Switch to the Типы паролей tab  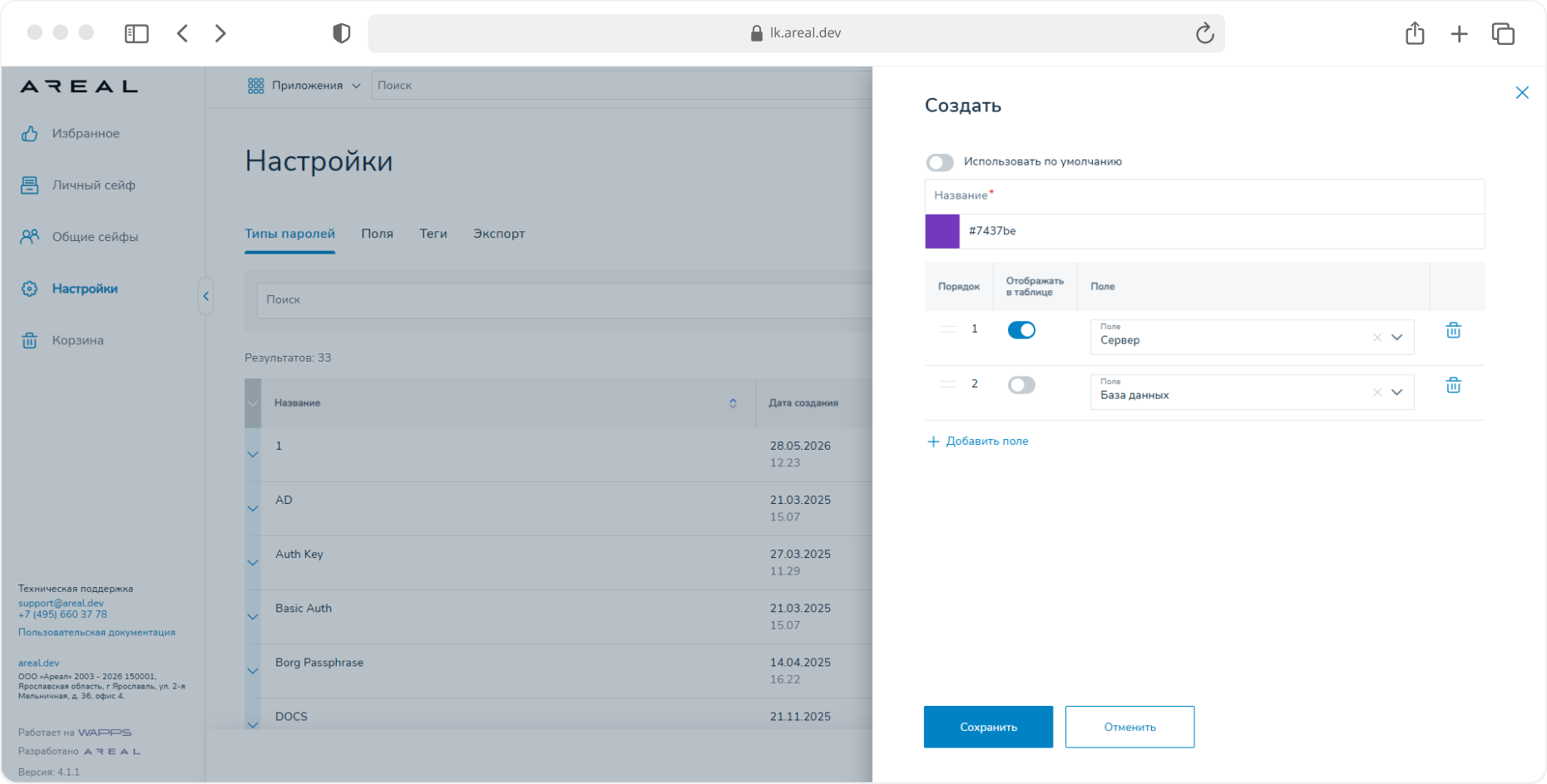tap(289, 234)
